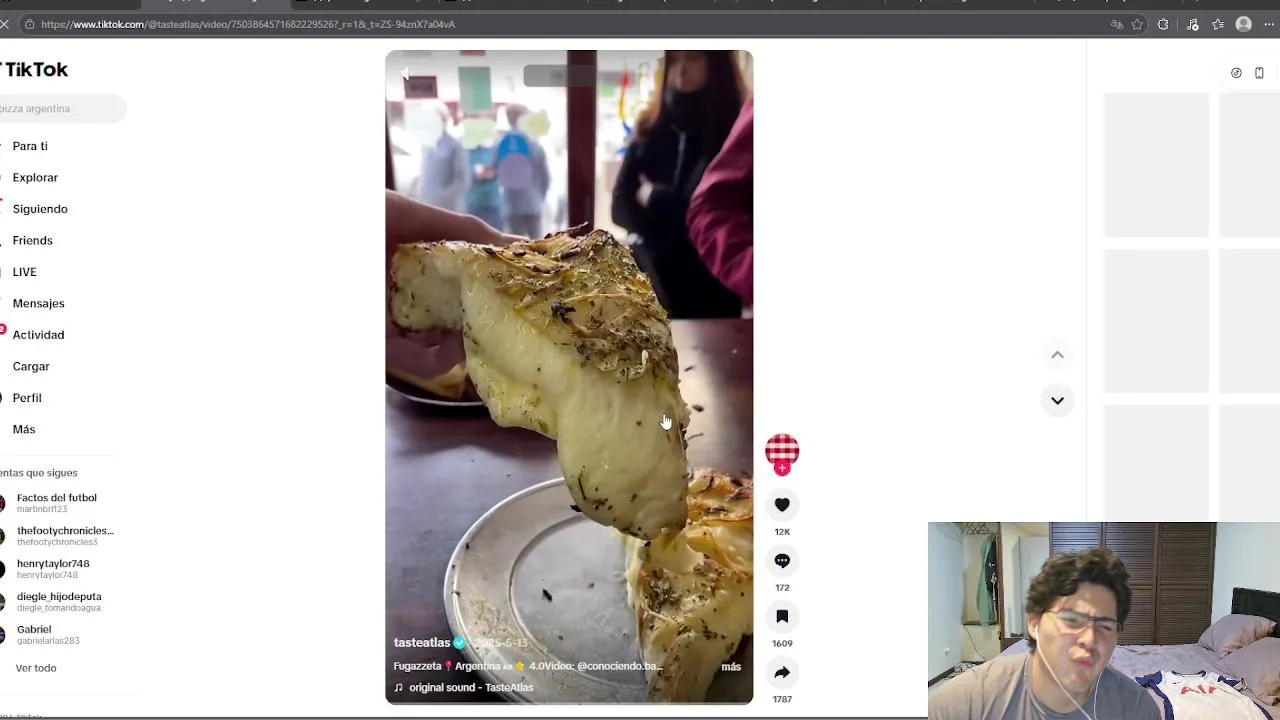Open the henrytaylor748 account
Image resolution: width=1280 pixels, height=720 pixels.
[x=52, y=569]
